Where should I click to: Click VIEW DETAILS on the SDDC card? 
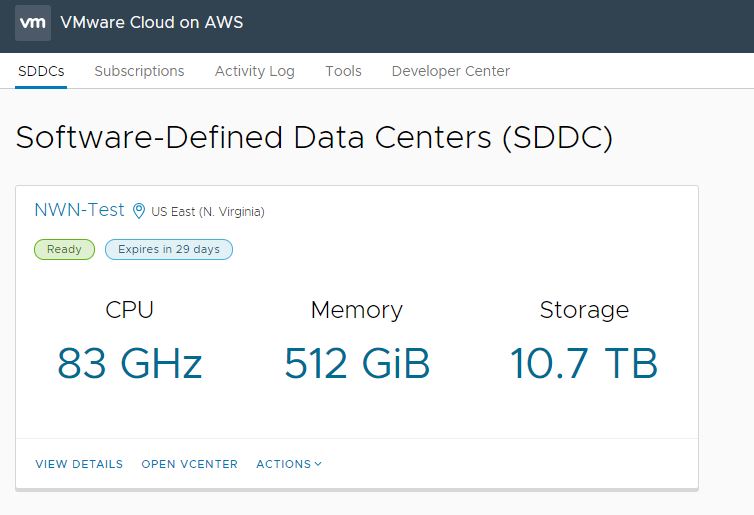[79, 464]
